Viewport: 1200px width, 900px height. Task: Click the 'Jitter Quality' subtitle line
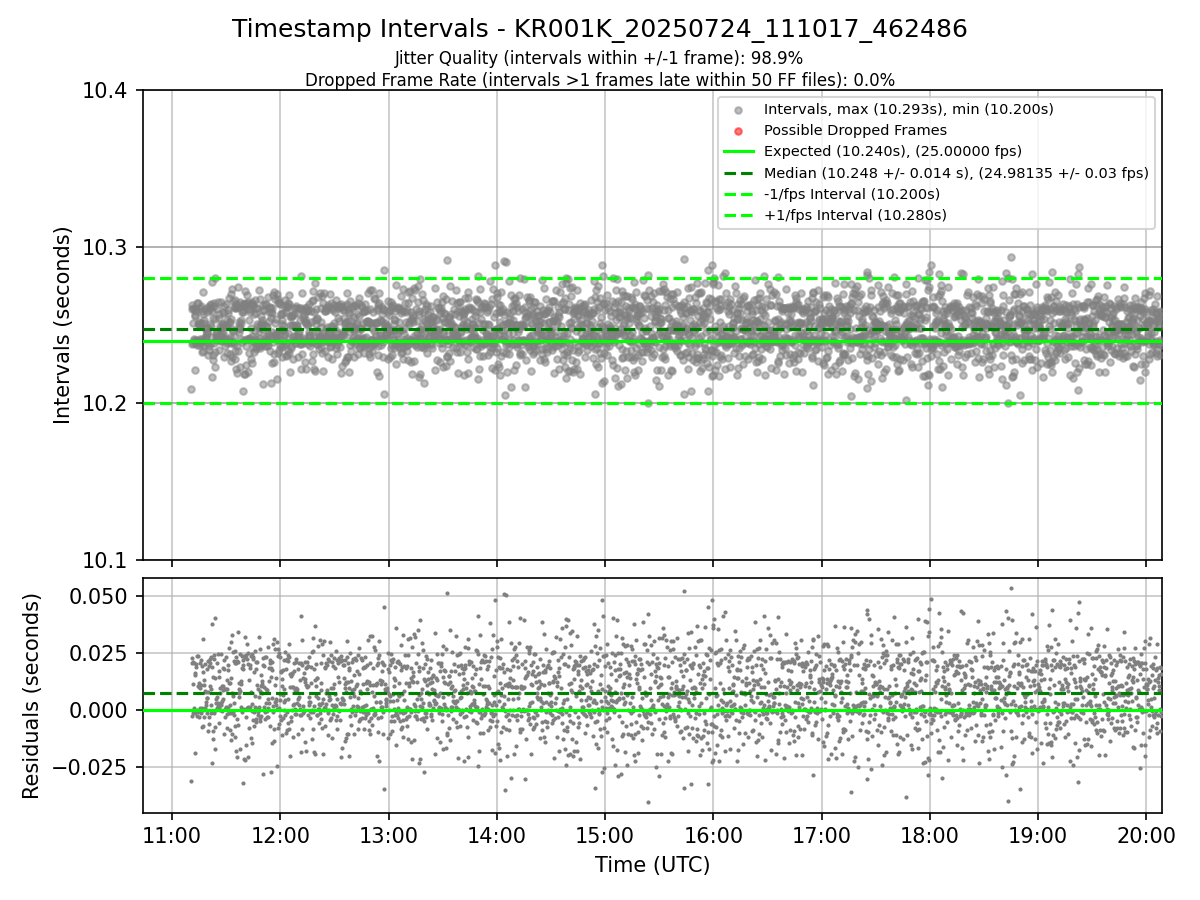tap(599, 58)
